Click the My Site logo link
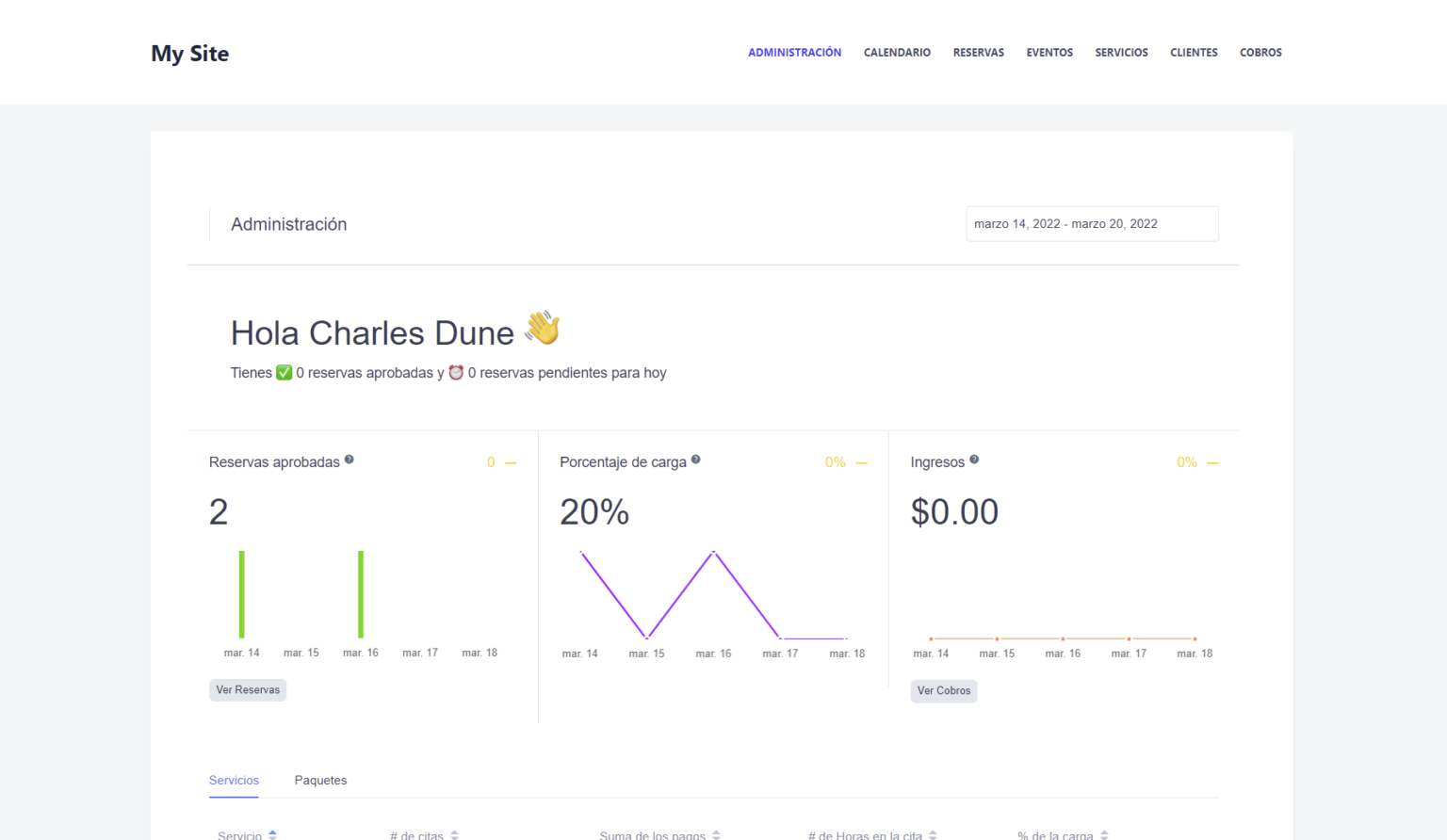This screenshot has width=1447, height=840. (x=190, y=54)
